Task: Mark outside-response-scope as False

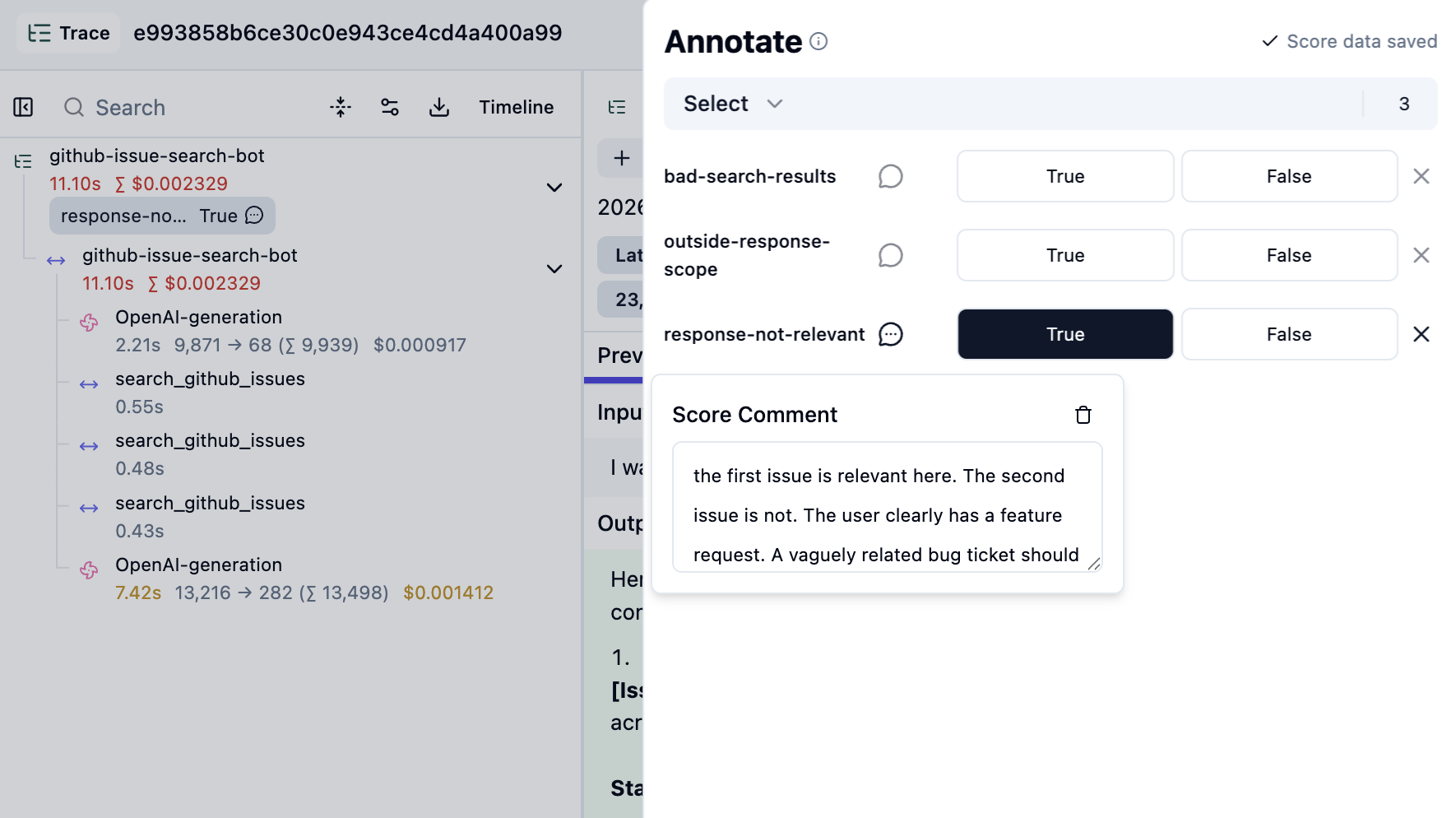Action: 1288,255
